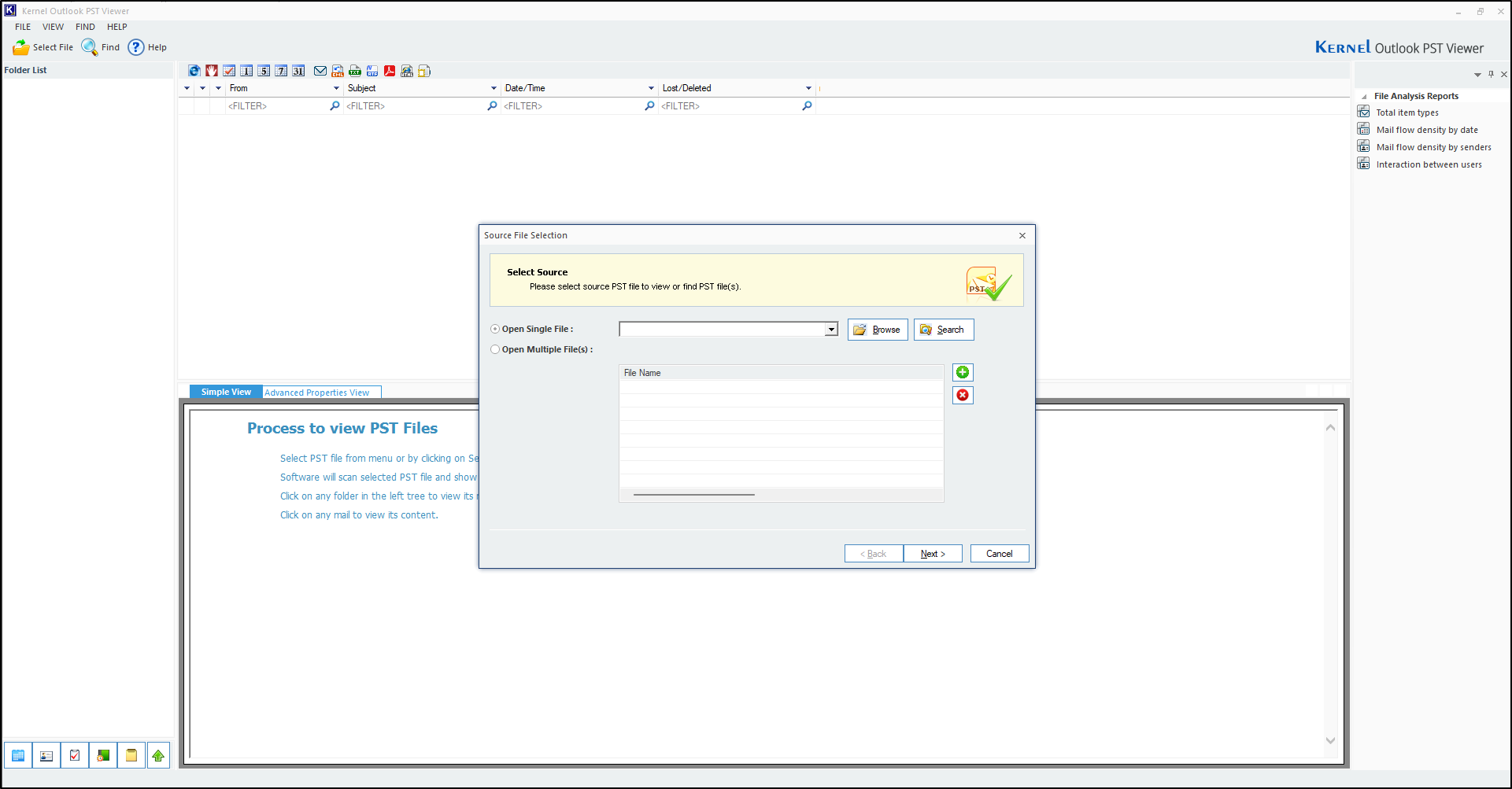Open the Tasks clipboard icon
This screenshot has height=789, width=1512.
click(75, 755)
